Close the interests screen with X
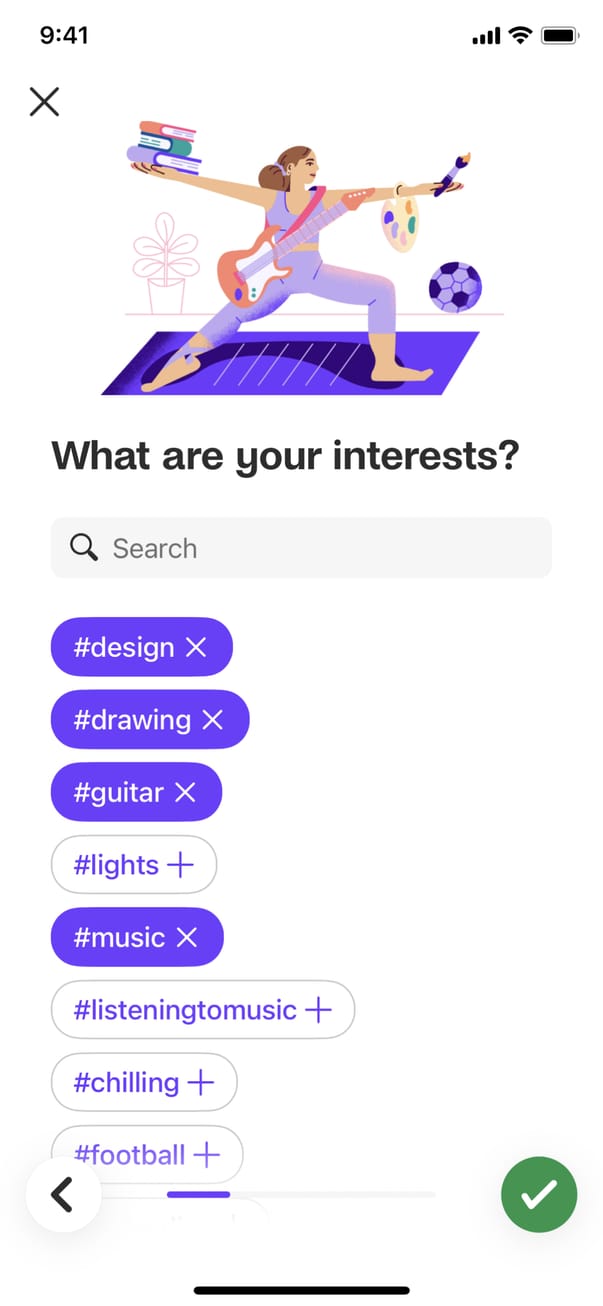Image resolution: width=603 pixels, height=1306 pixels. (x=44, y=101)
